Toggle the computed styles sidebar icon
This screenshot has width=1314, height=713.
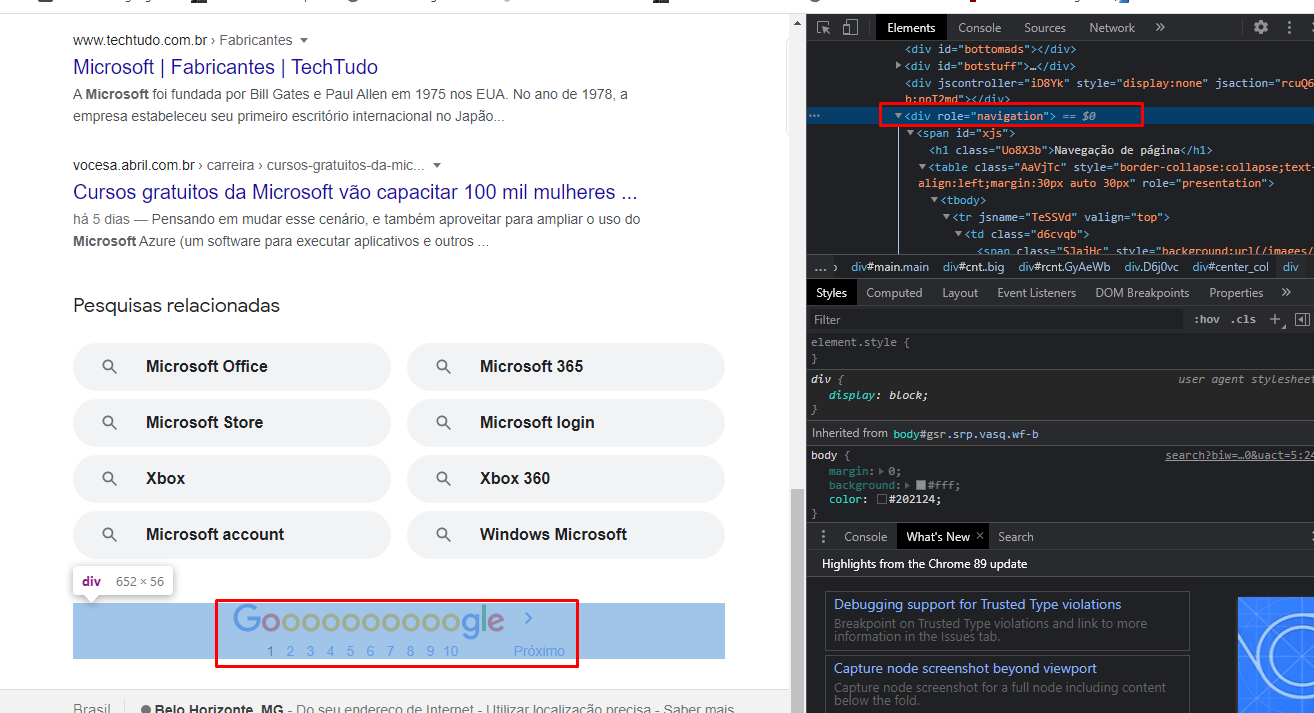tap(1302, 320)
